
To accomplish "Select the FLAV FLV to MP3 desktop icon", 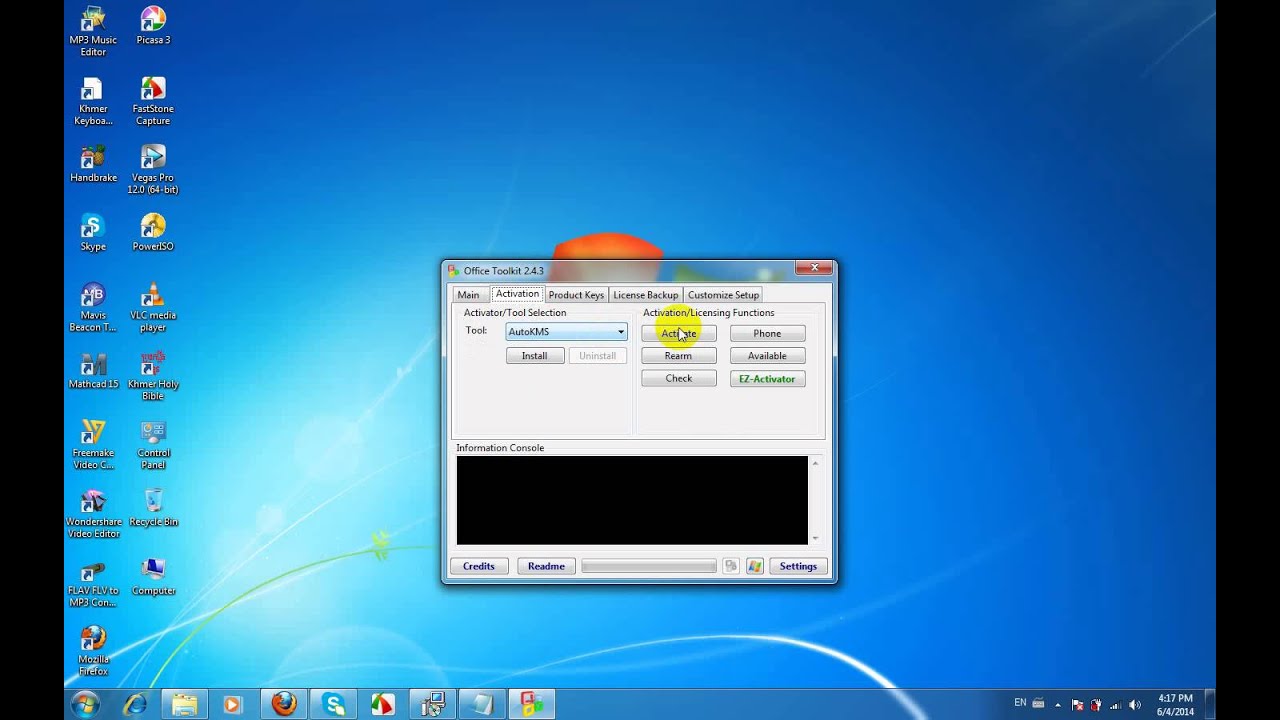I will (93, 583).
